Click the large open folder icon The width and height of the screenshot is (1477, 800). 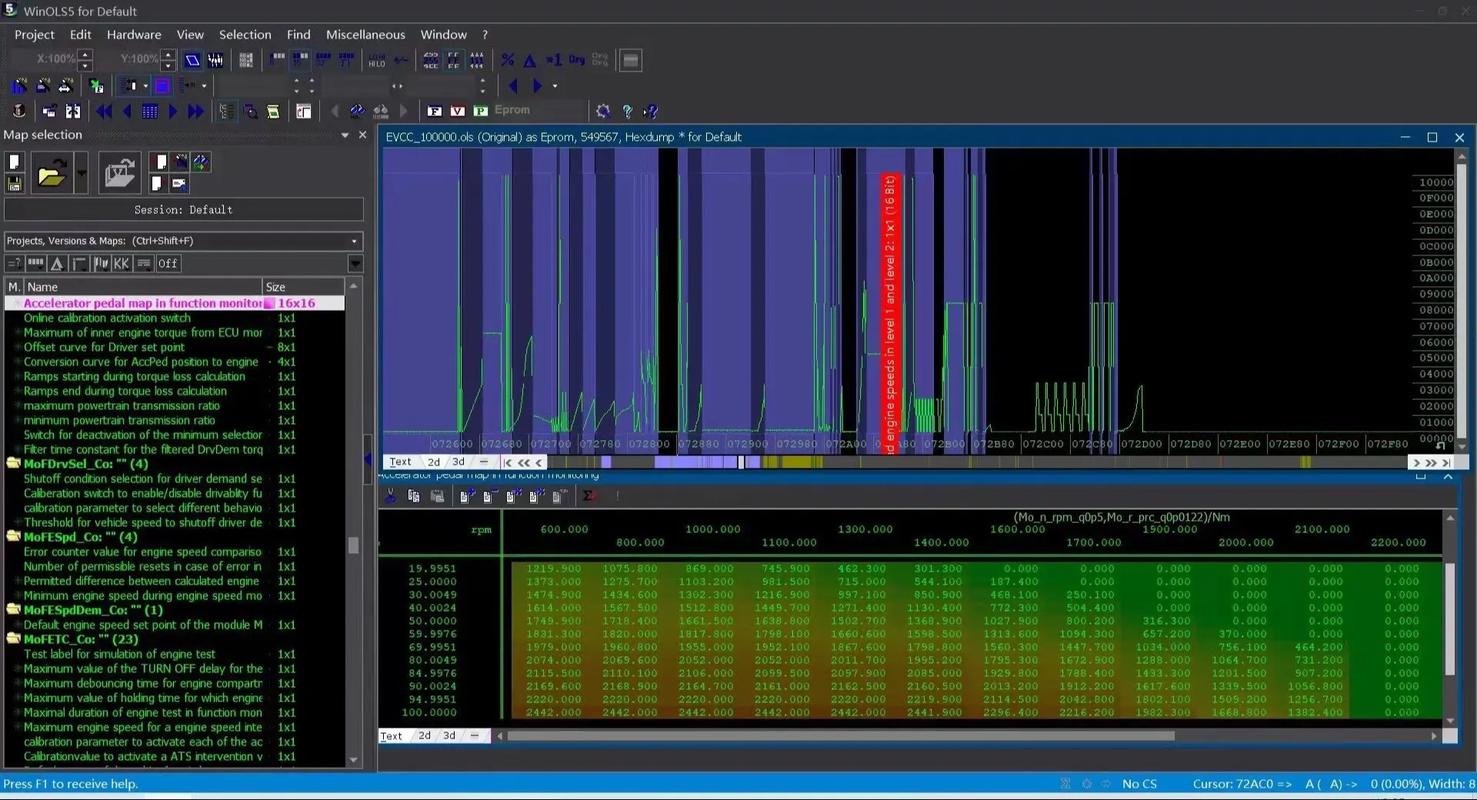tap(51, 173)
